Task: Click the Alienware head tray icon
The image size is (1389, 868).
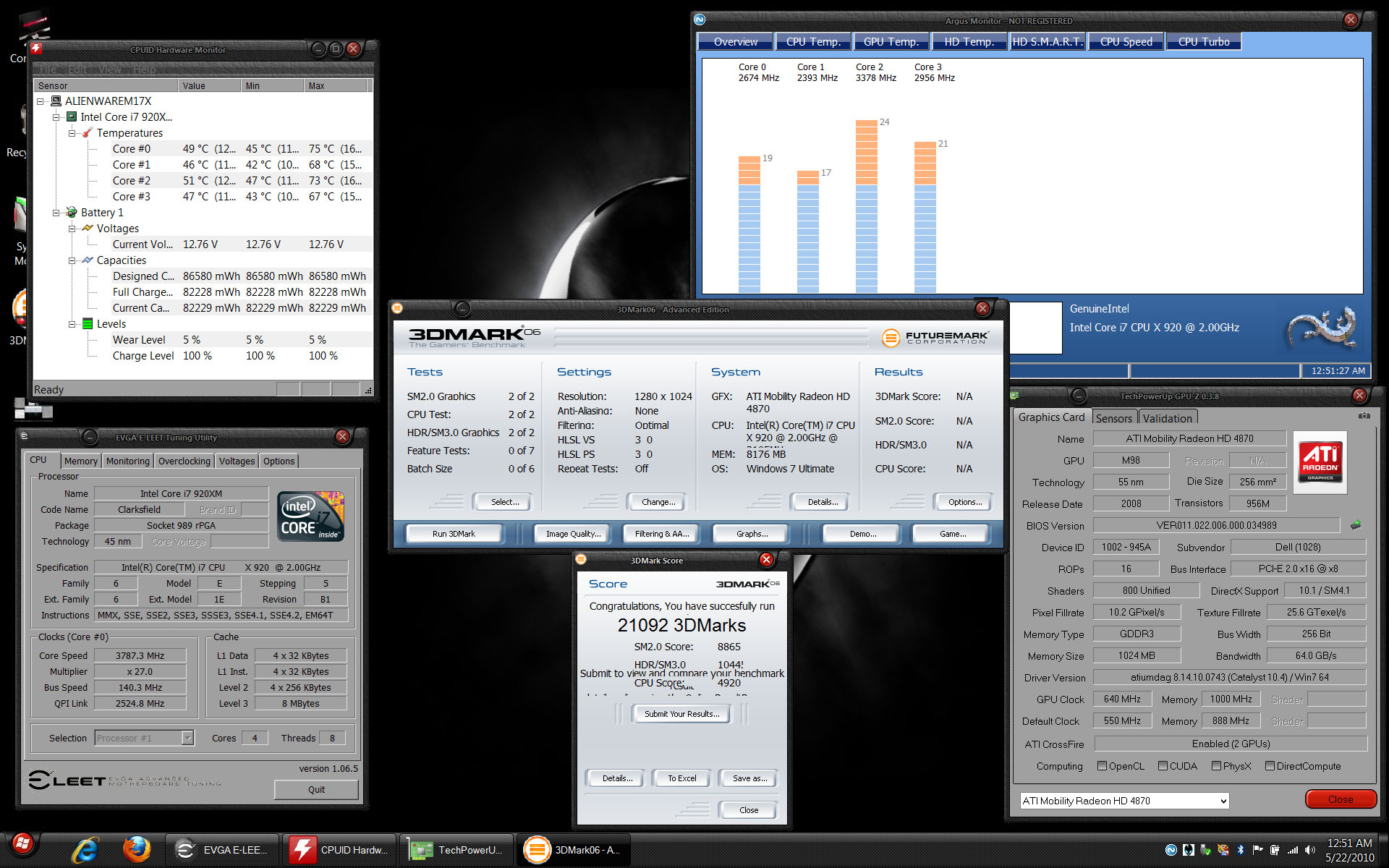Action: 1188,850
